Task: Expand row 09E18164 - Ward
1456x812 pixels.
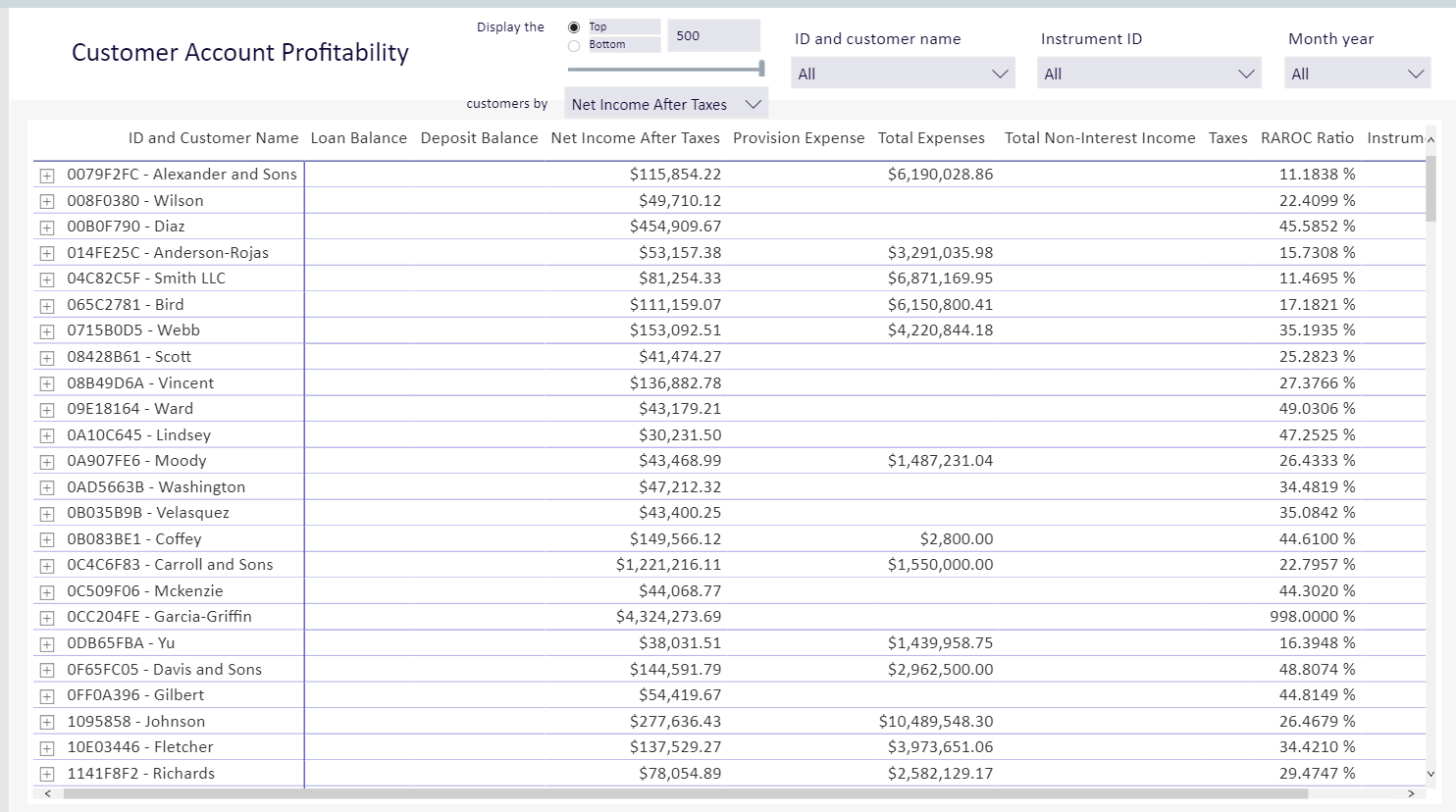Action: (46, 410)
